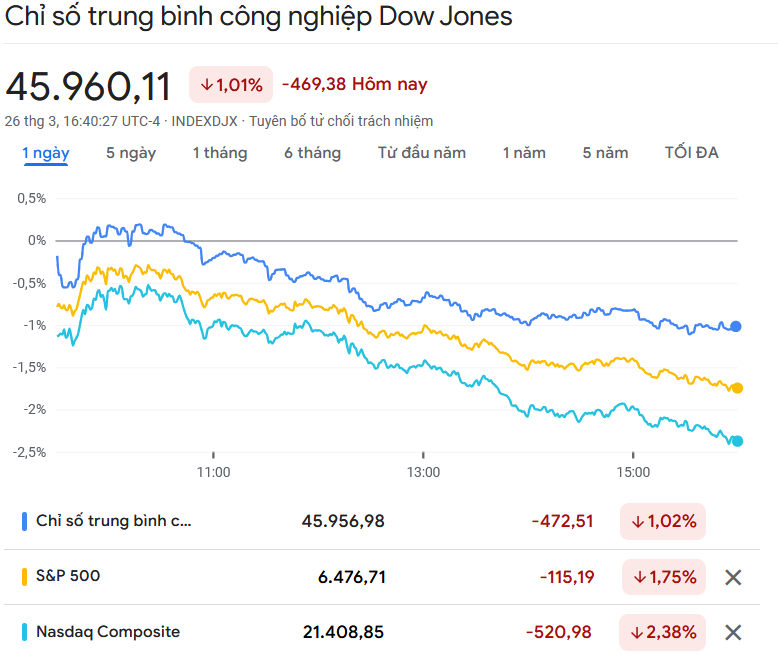The width and height of the screenshot is (778, 660).
Task: Show the 1 năm chart range
Action: point(524,153)
